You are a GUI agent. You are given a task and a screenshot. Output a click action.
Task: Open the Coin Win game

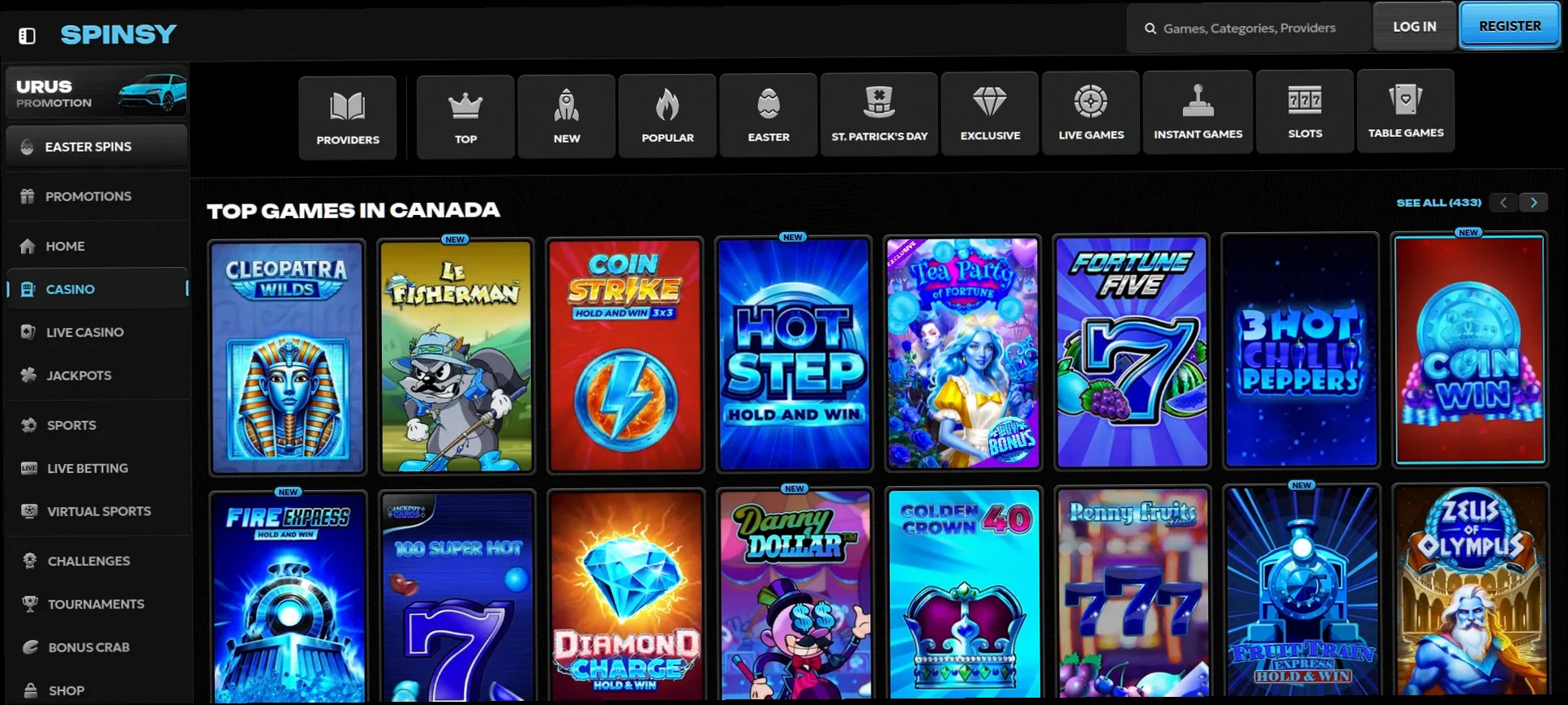click(x=1469, y=350)
